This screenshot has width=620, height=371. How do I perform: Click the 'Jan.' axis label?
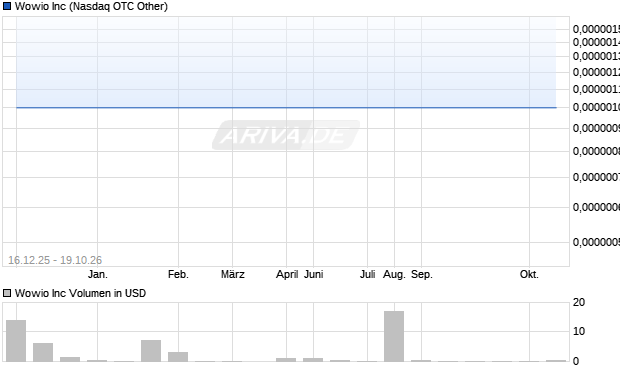point(98,274)
